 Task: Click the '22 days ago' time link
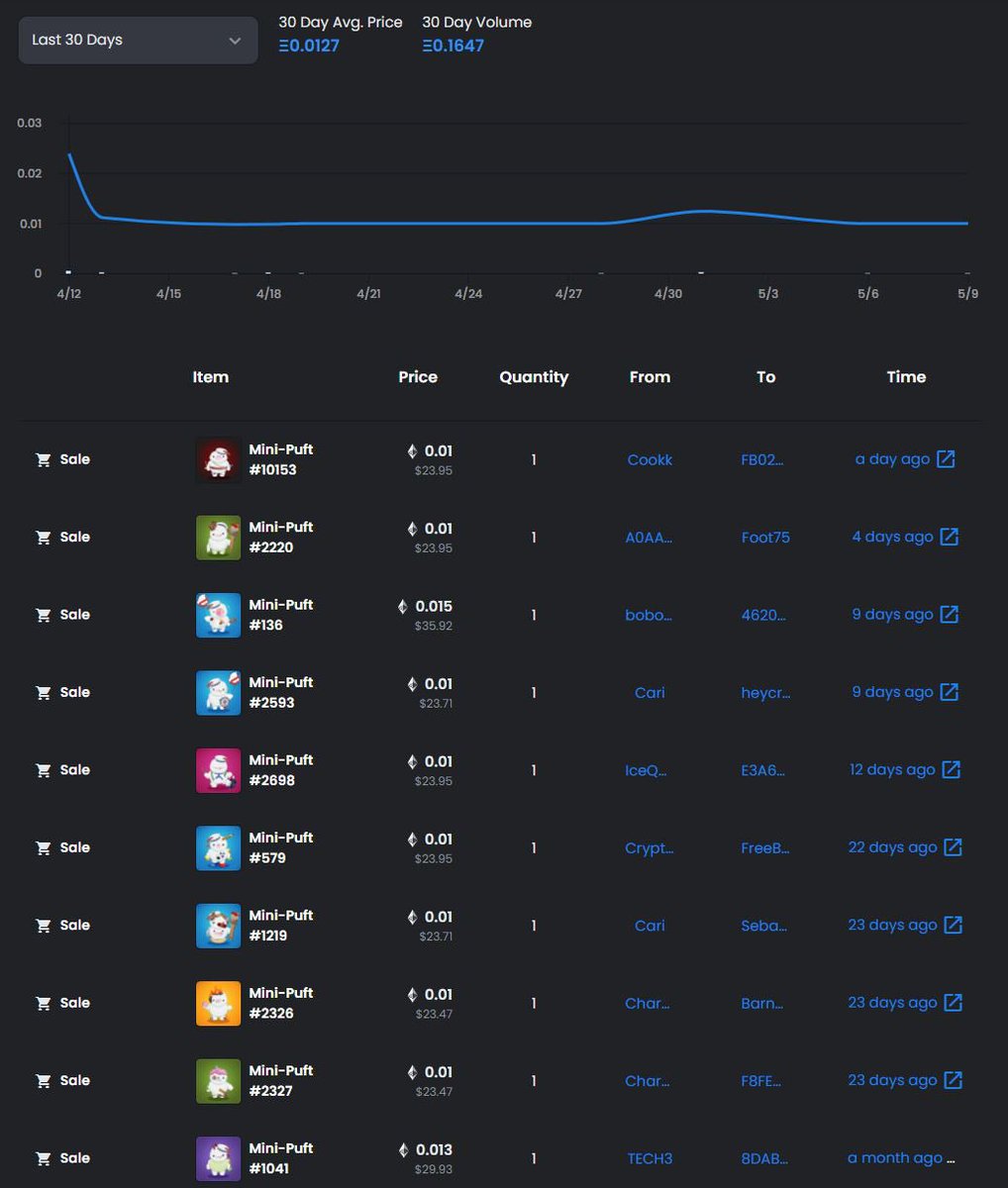tap(892, 847)
